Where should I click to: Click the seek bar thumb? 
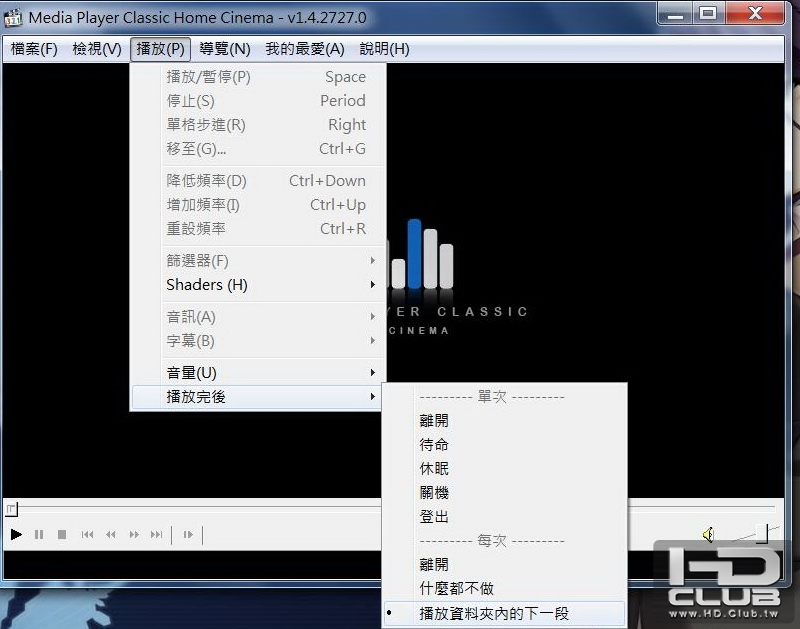[11, 509]
